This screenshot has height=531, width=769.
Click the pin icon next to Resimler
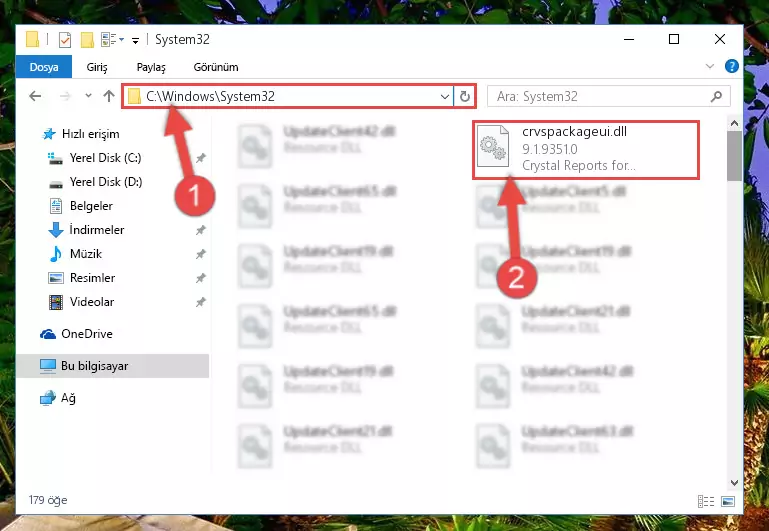pos(201,278)
